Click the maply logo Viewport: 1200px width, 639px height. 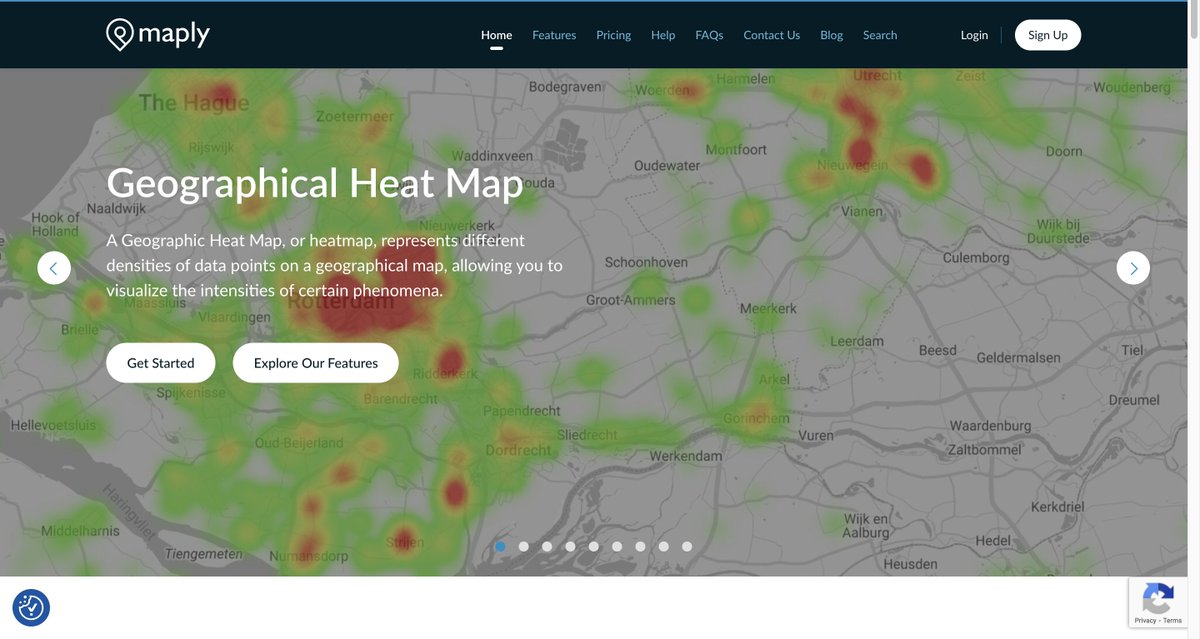coord(158,35)
